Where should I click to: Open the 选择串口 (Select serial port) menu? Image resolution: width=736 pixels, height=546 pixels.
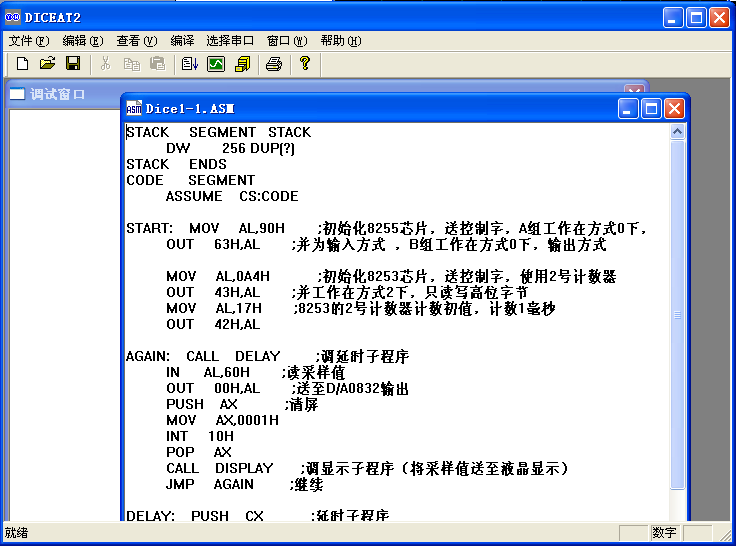[x=230, y=41]
